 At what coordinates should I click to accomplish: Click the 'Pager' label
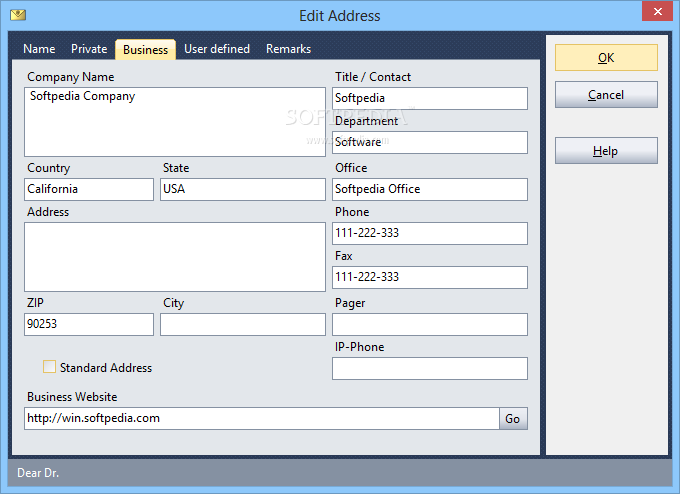click(x=350, y=303)
